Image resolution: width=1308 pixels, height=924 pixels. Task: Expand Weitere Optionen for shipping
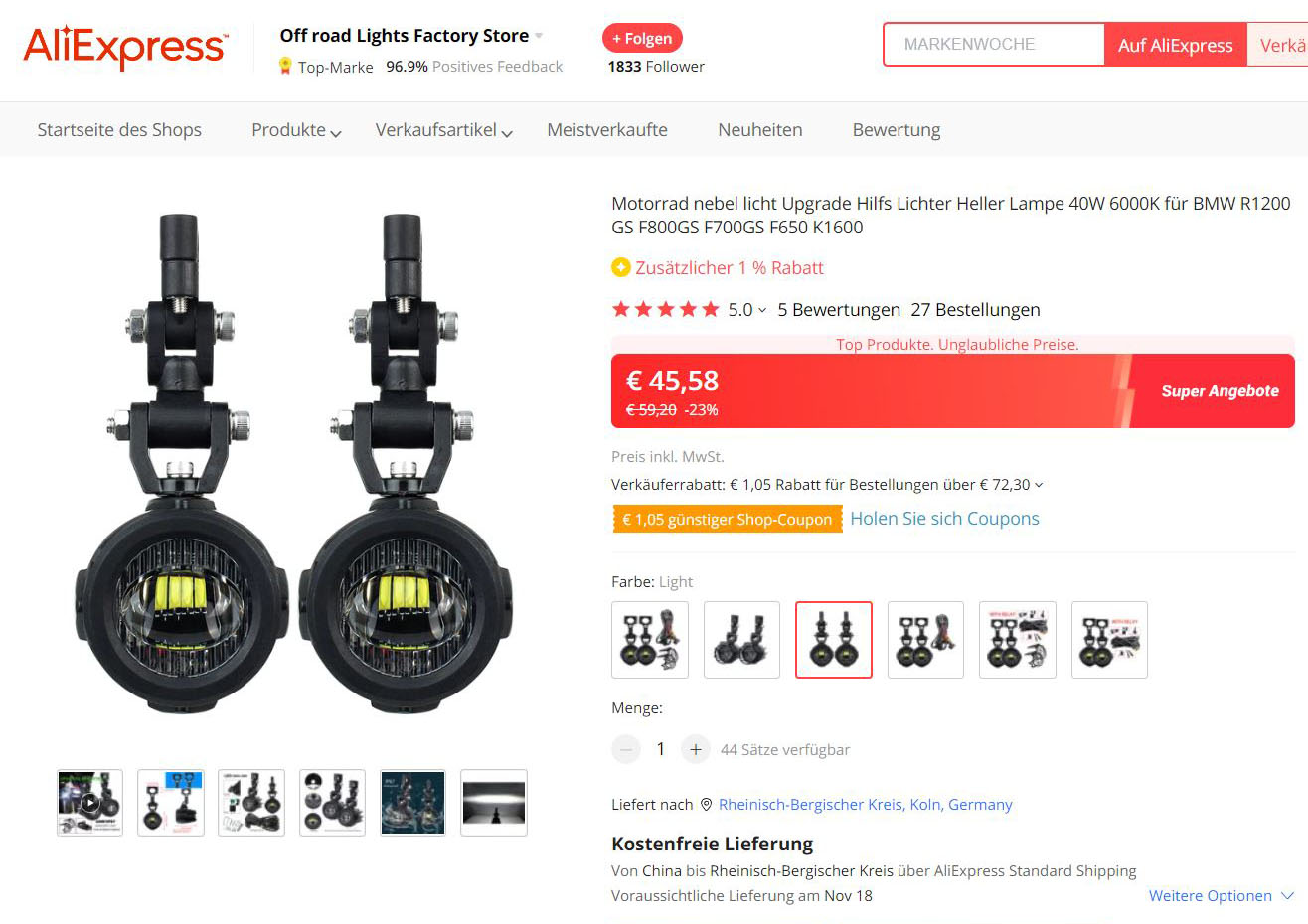[1222, 895]
